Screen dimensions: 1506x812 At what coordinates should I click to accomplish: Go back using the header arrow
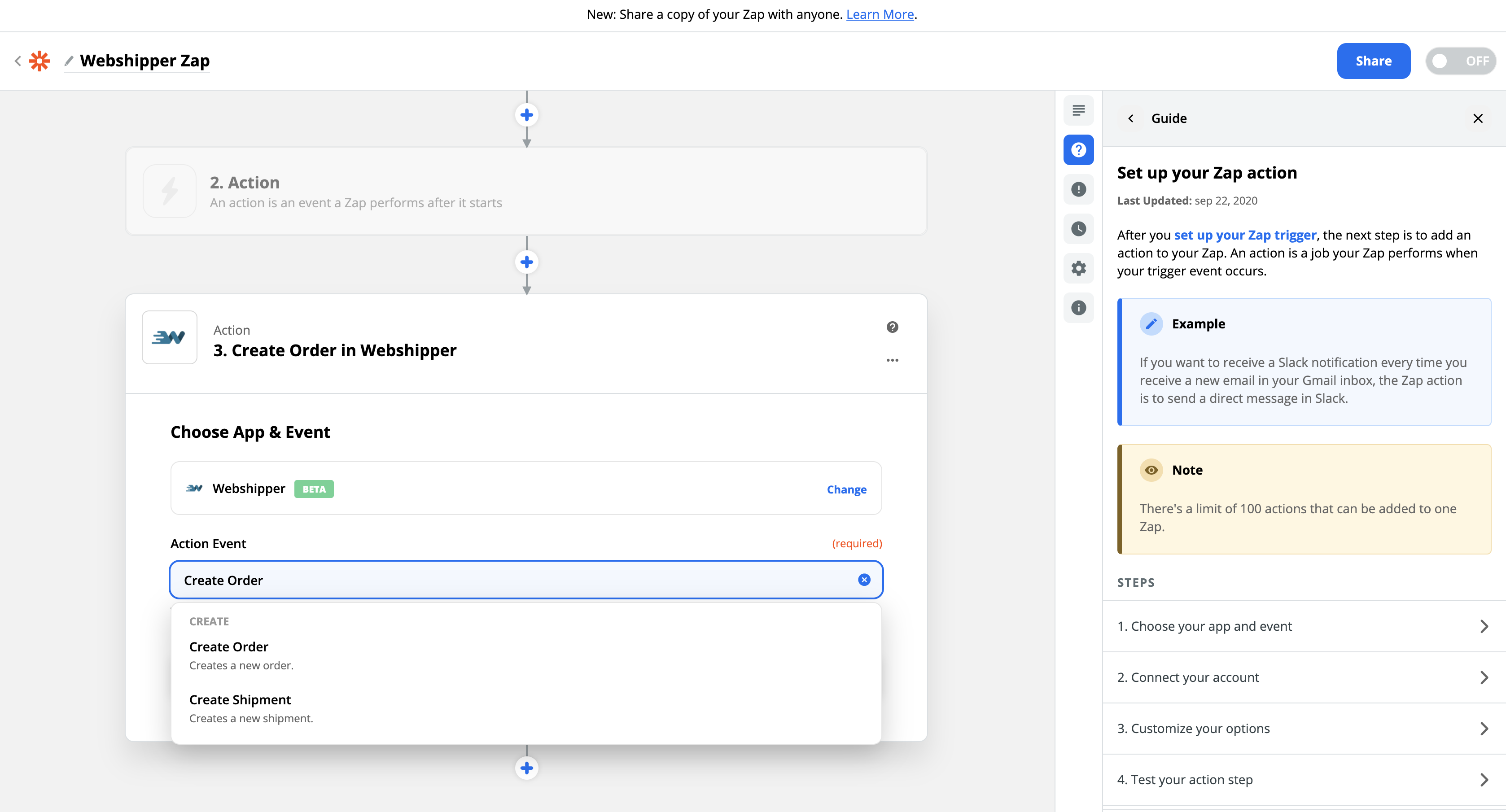[x=18, y=61]
